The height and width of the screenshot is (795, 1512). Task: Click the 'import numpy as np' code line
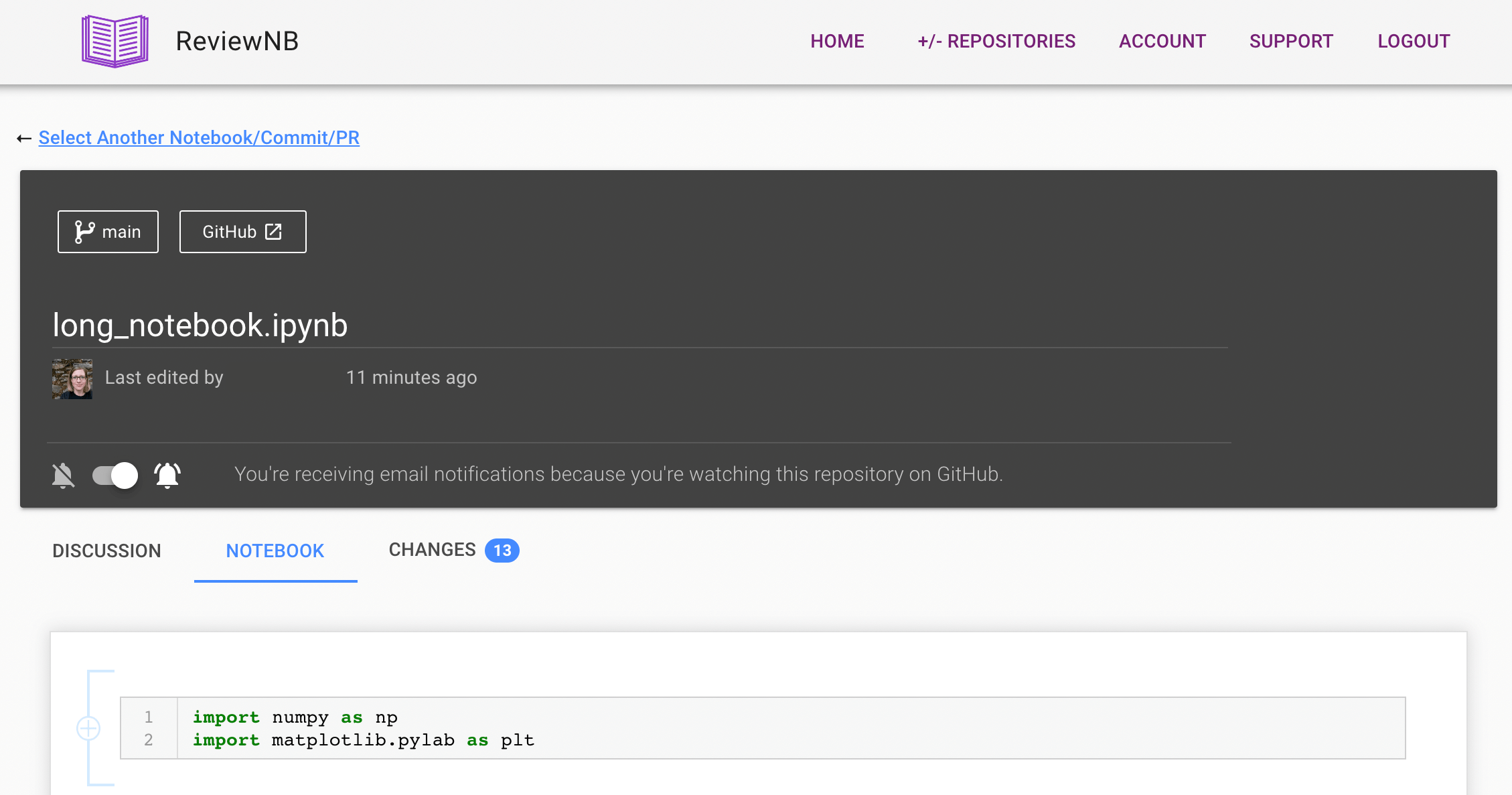pos(295,717)
